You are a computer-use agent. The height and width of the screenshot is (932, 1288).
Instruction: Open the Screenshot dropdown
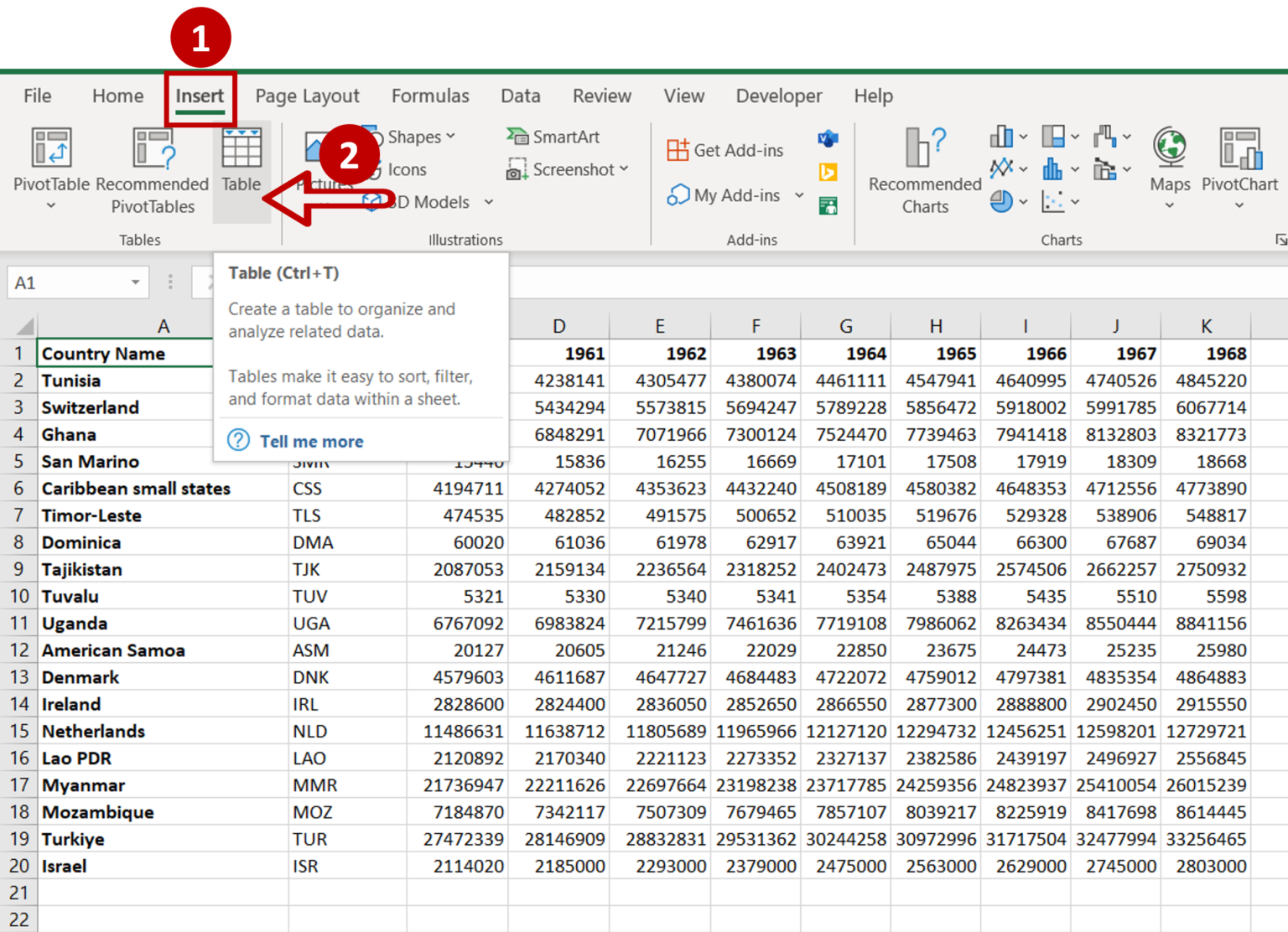[x=624, y=169]
